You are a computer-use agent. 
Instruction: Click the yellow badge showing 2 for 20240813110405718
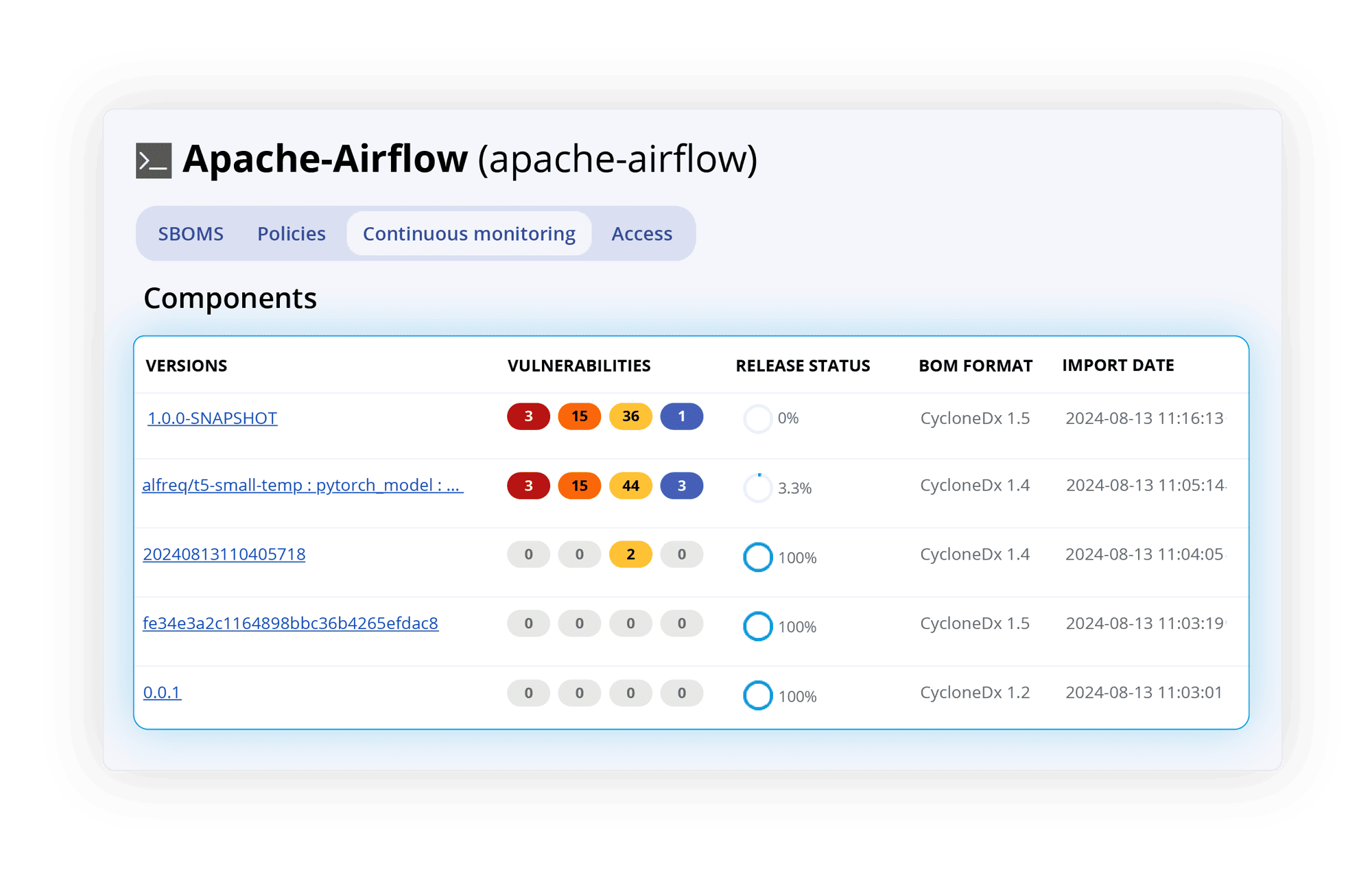point(630,554)
